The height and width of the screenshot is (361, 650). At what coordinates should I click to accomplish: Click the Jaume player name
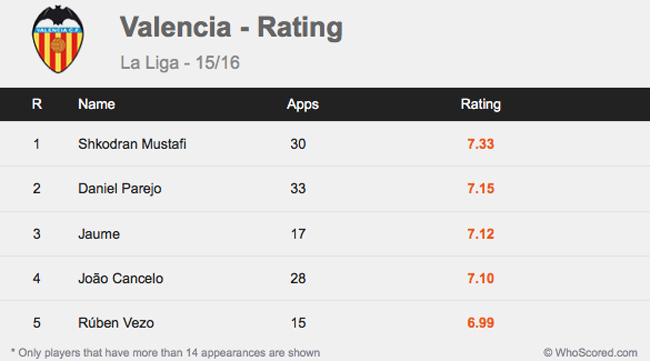point(99,234)
